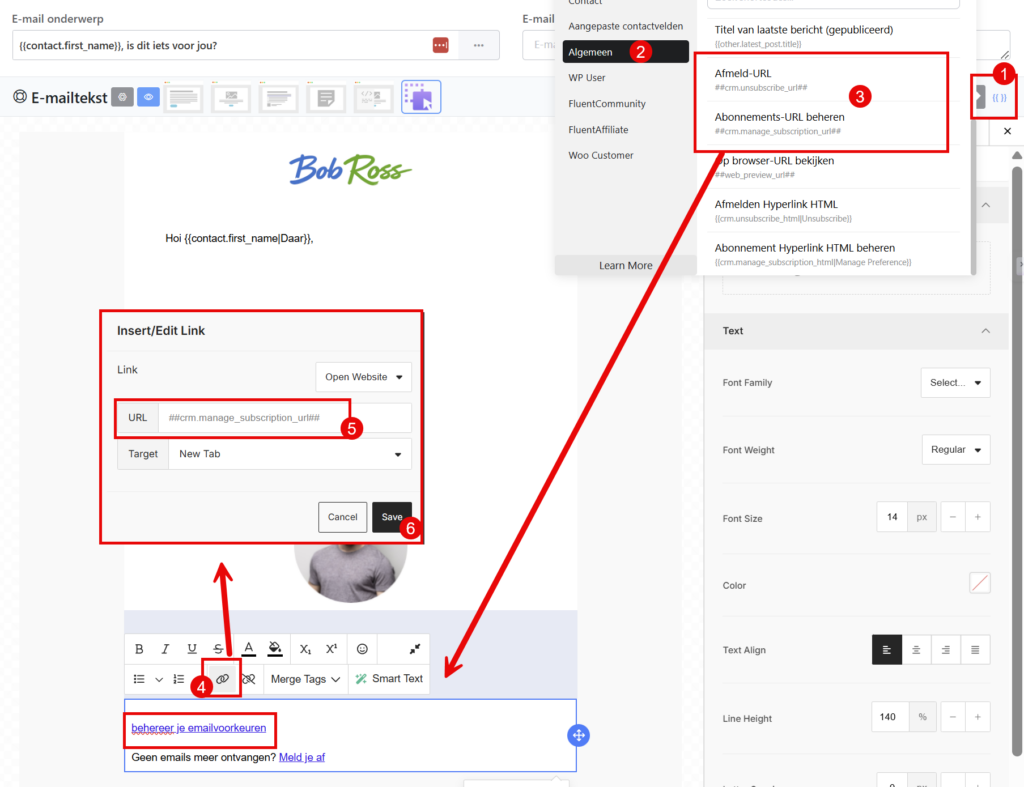Click the remove link (unlink) icon
This screenshot has width=1024, height=787.
tap(249, 679)
